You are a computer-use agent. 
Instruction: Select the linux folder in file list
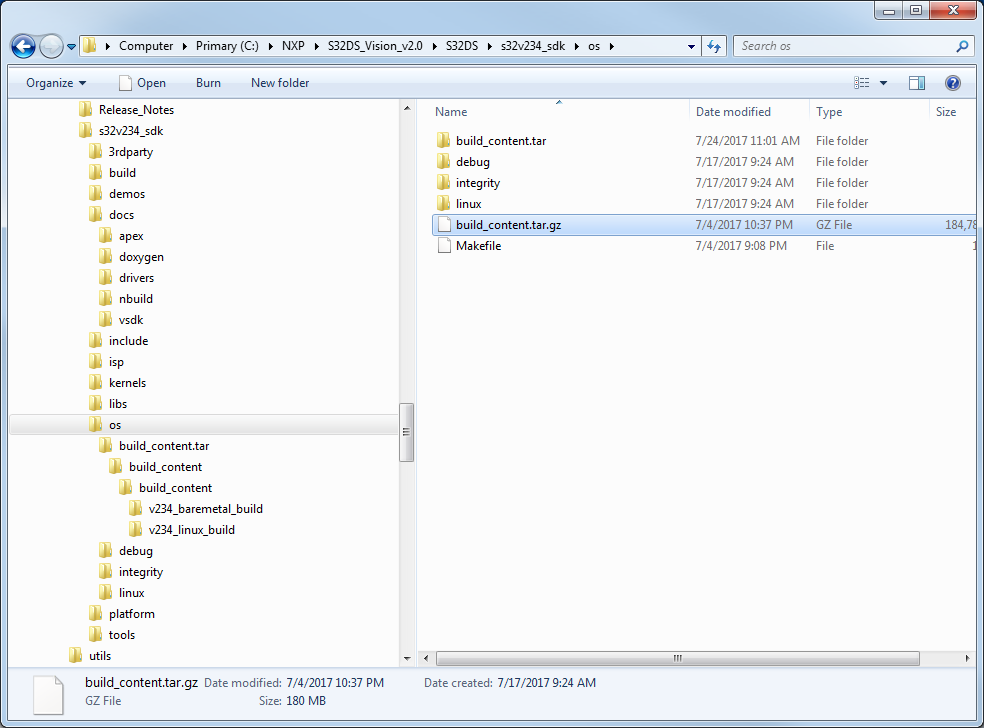point(468,204)
